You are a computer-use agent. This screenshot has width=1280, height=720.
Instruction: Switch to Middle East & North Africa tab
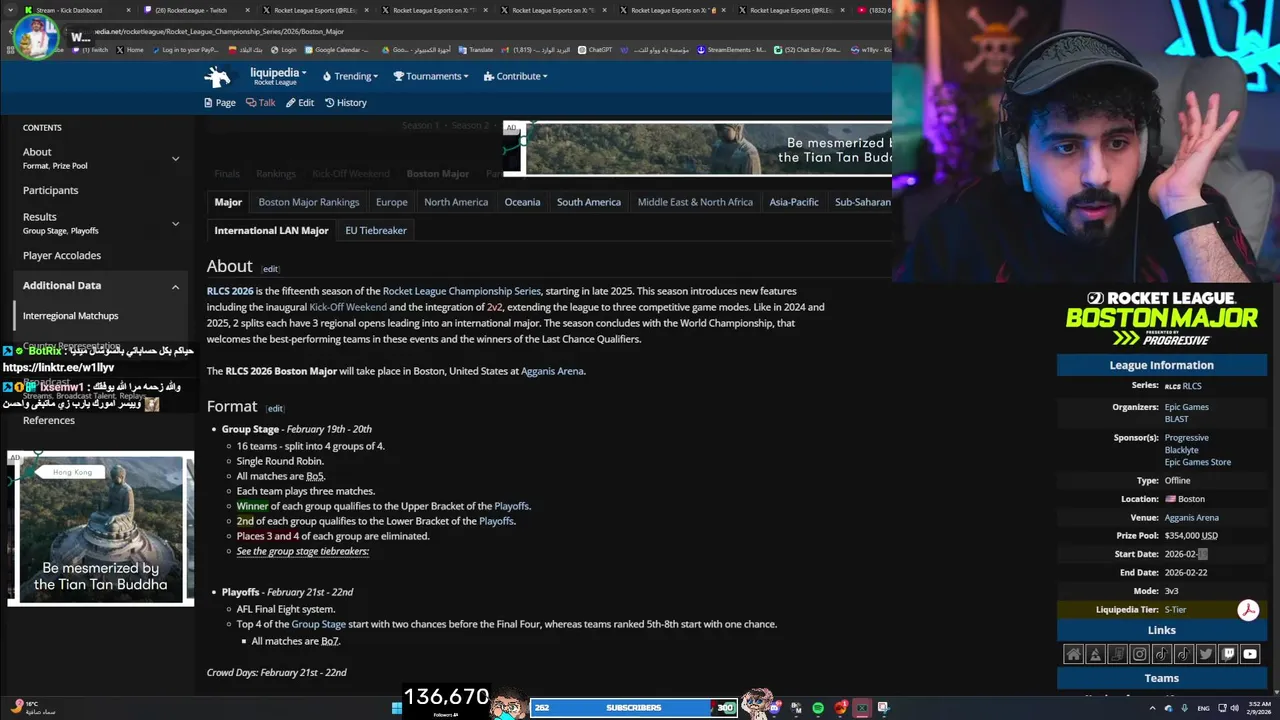click(x=695, y=202)
